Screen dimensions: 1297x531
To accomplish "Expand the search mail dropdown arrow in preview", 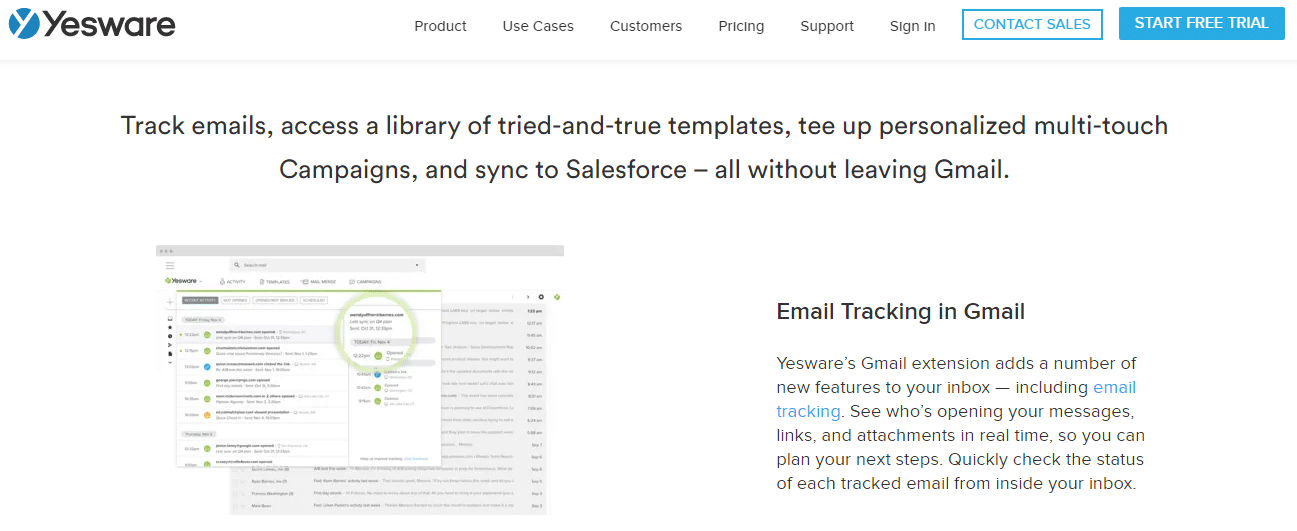I will coord(417,265).
